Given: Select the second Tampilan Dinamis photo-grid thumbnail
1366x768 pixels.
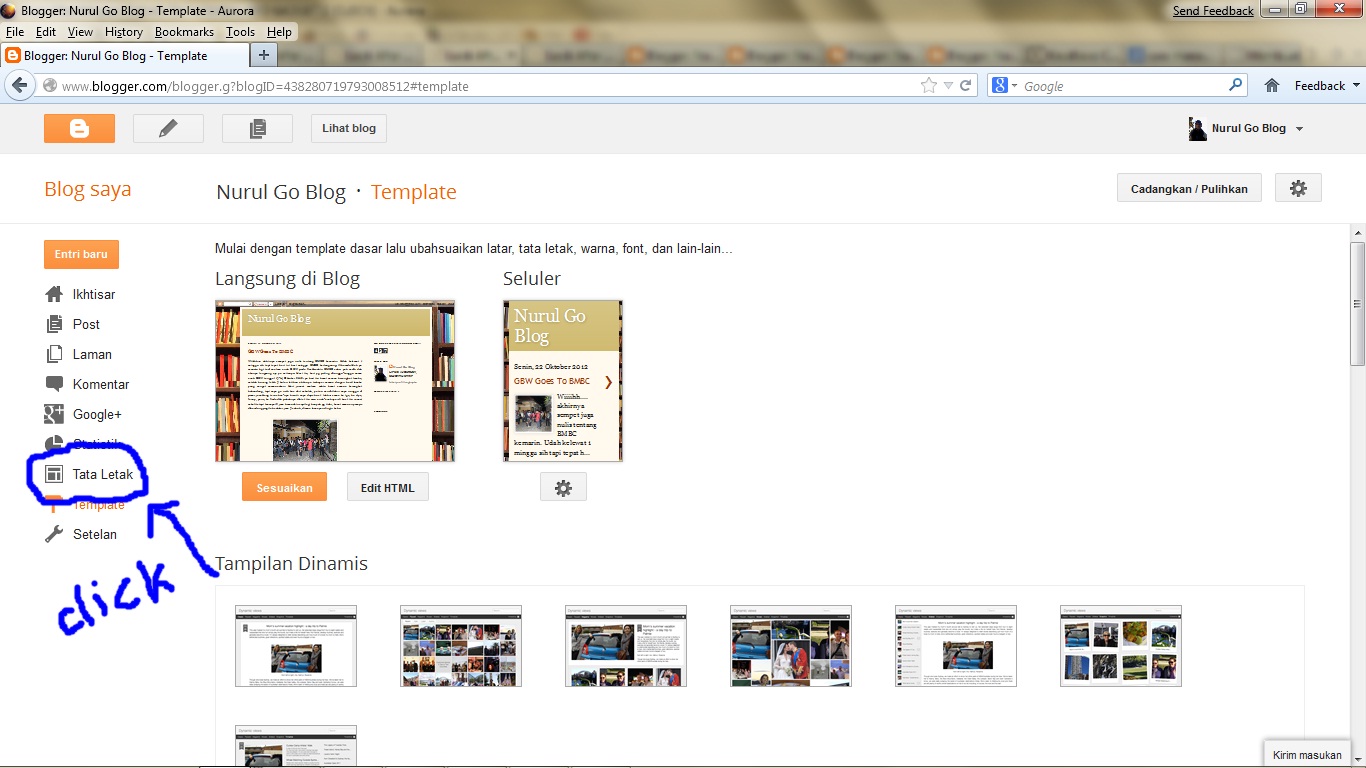Looking at the screenshot, I should [461, 645].
